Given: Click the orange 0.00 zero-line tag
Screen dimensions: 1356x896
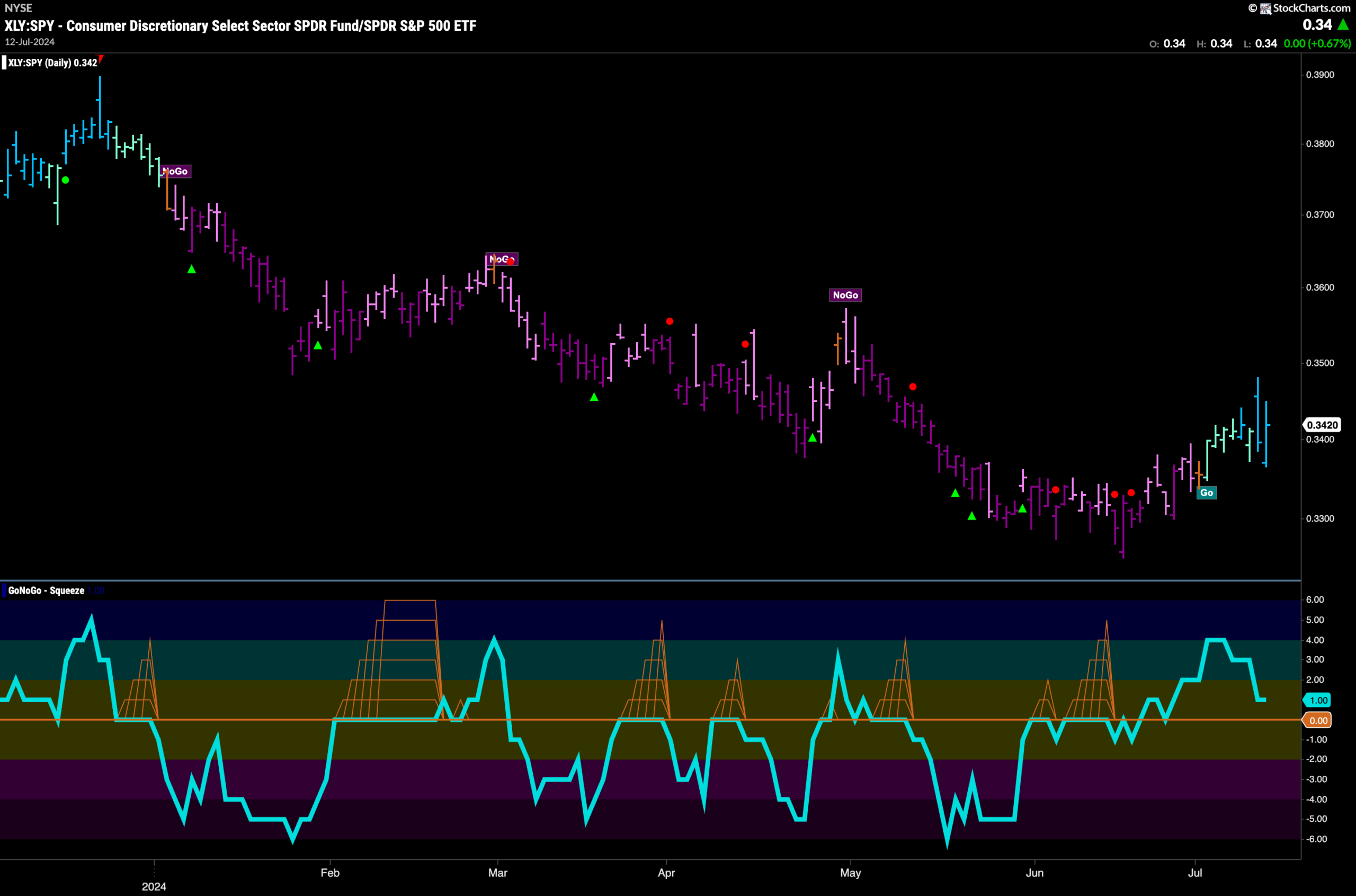Looking at the screenshot, I should coord(1317,720).
